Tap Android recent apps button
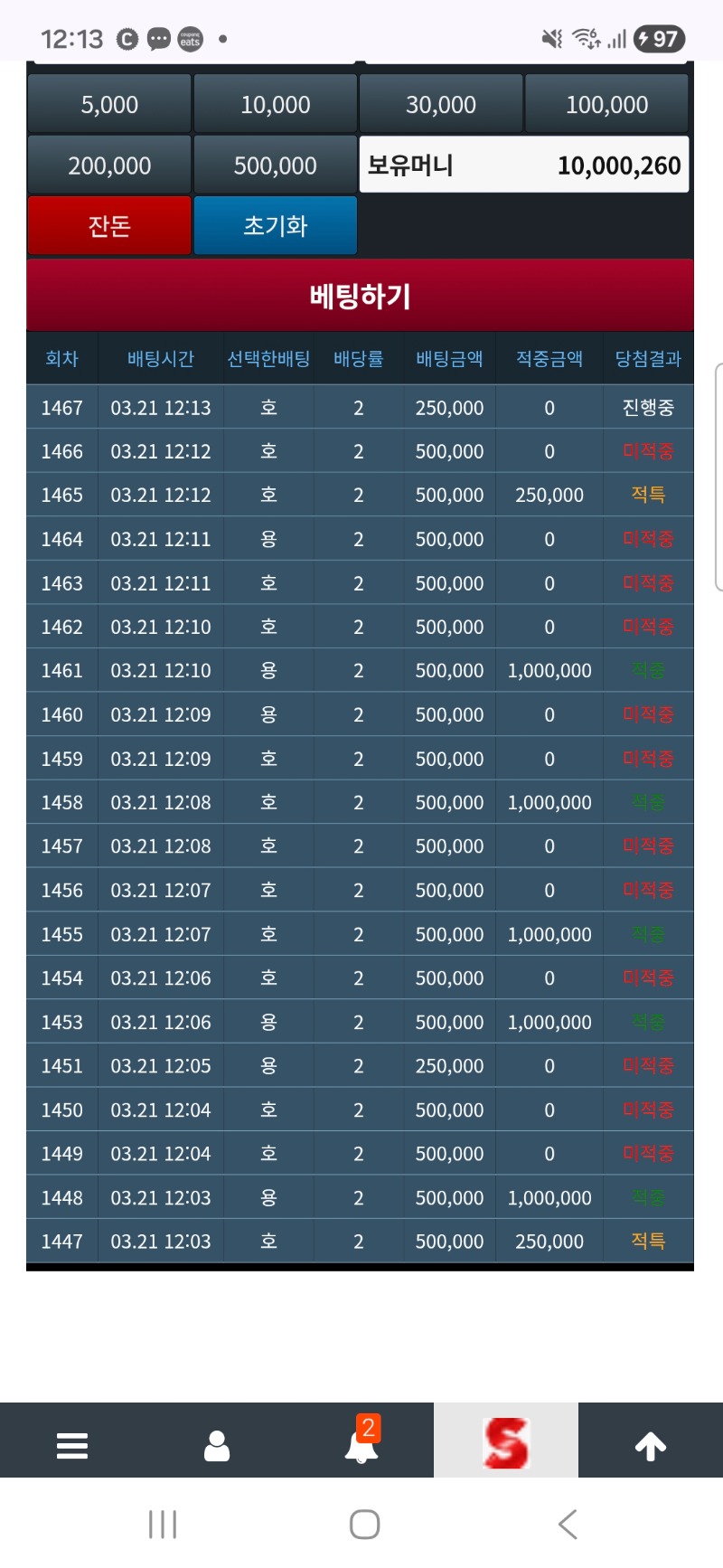 point(163,1525)
